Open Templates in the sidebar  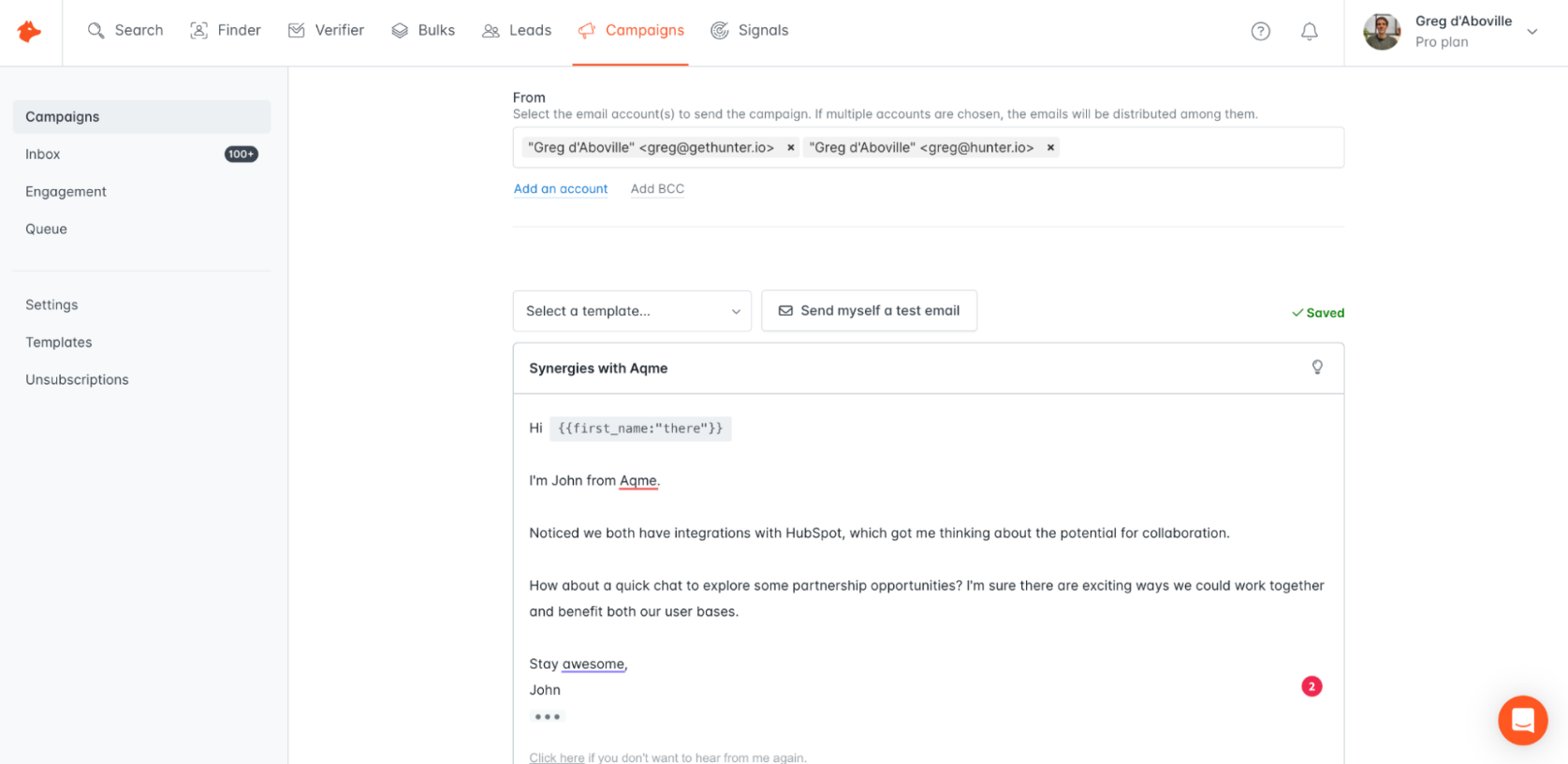click(x=59, y=343)
